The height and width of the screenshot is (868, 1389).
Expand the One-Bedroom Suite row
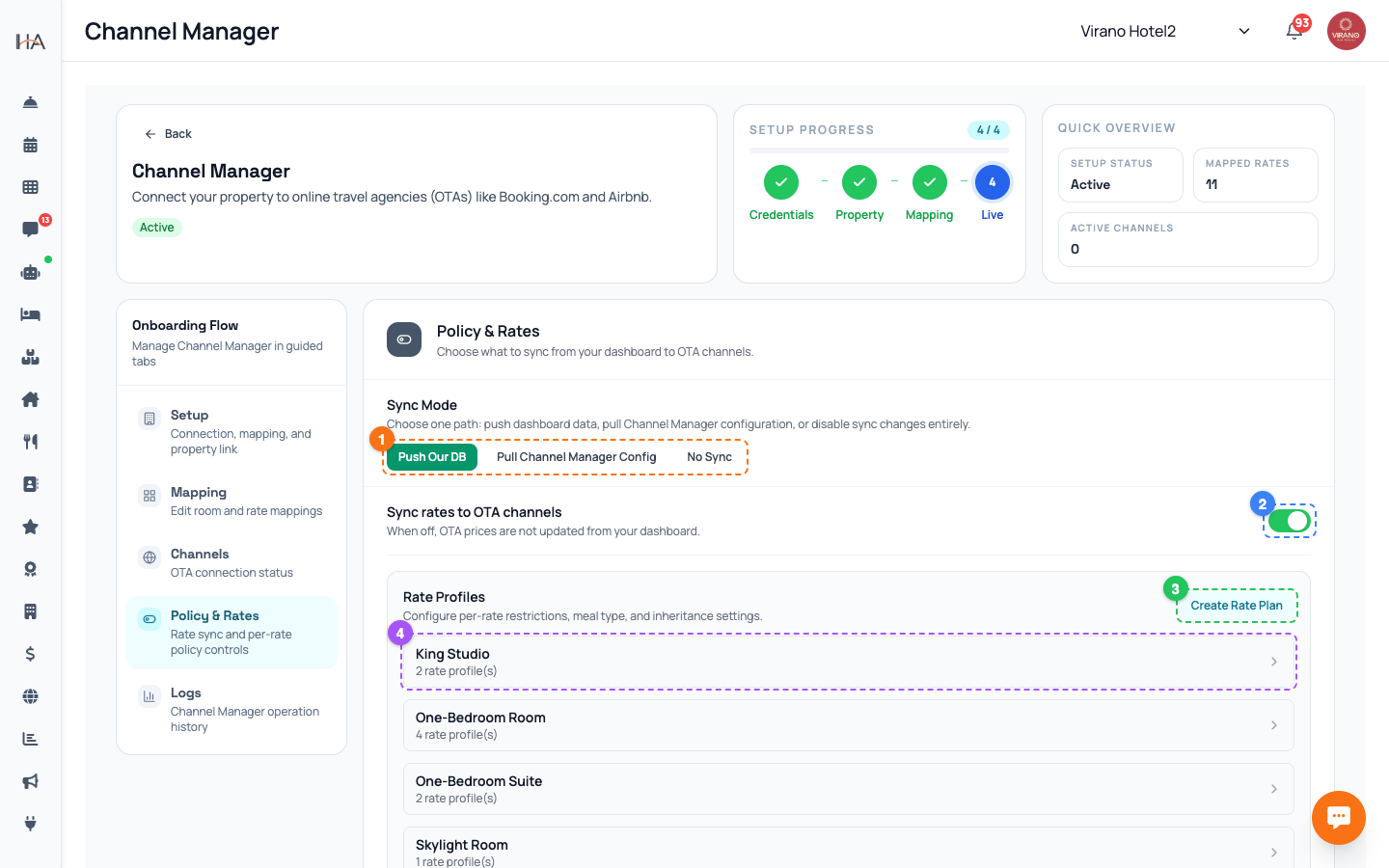tap(849, 789)
